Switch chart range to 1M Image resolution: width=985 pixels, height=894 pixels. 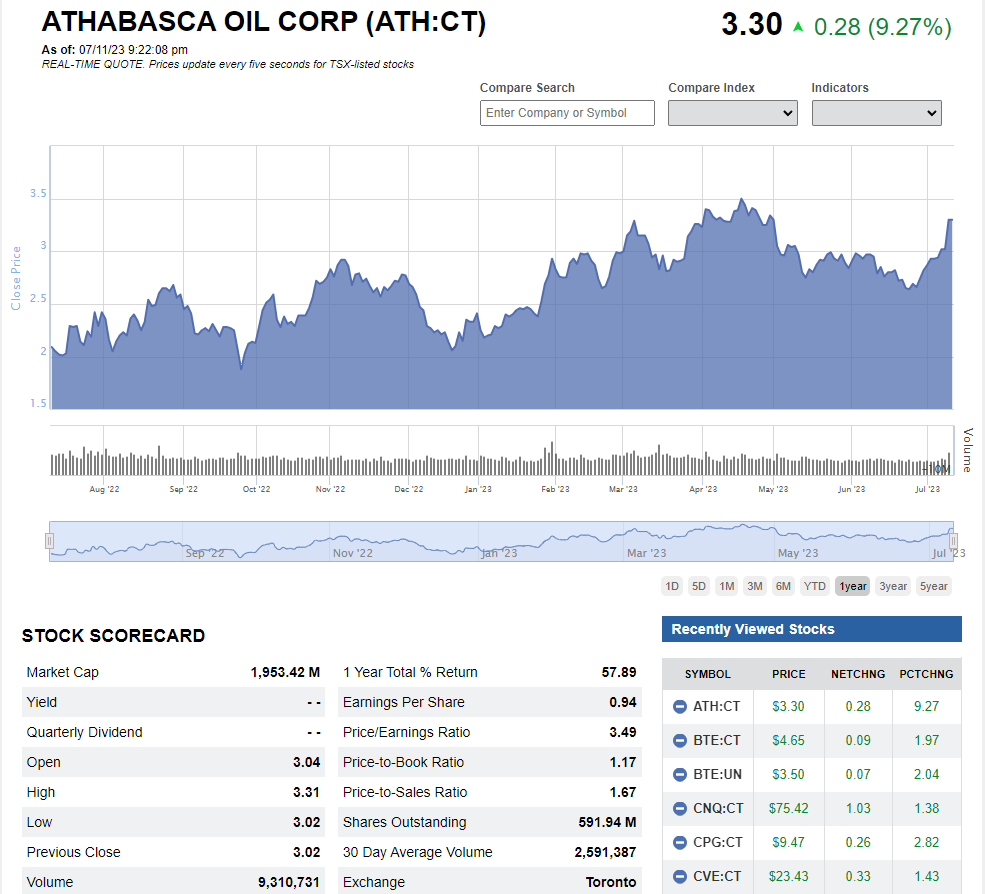727,586
